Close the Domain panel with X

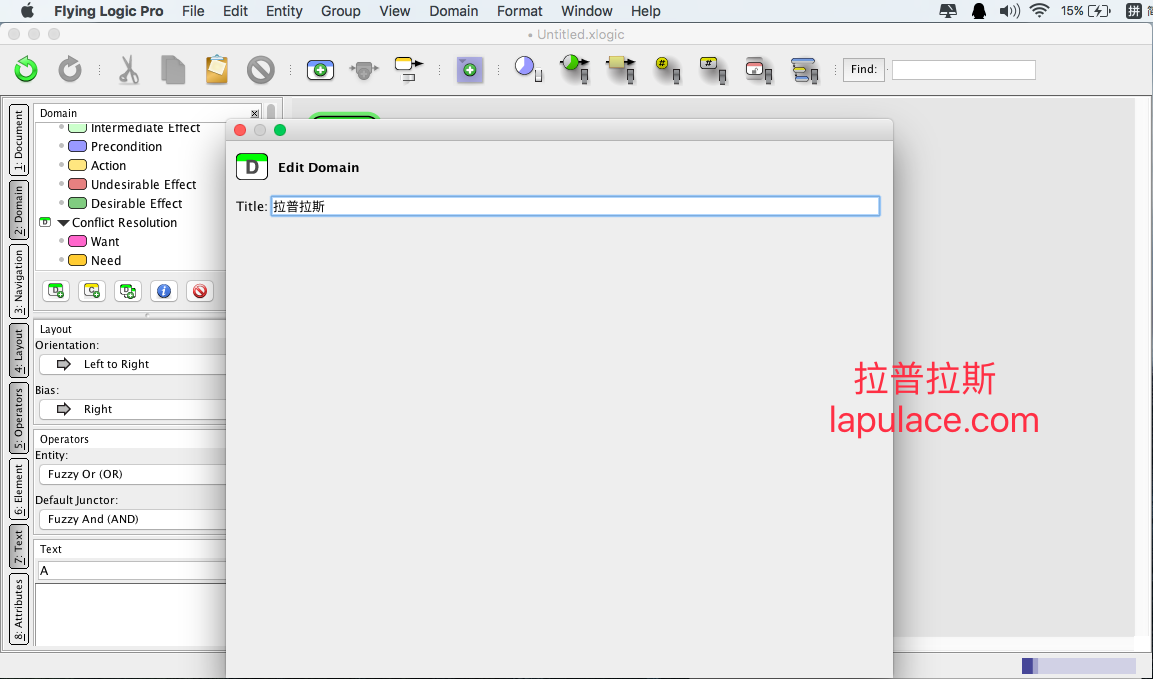(254, 113)
